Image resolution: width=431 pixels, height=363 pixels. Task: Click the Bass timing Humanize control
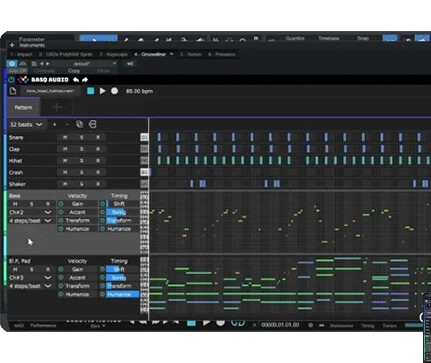tap(122, 229)
